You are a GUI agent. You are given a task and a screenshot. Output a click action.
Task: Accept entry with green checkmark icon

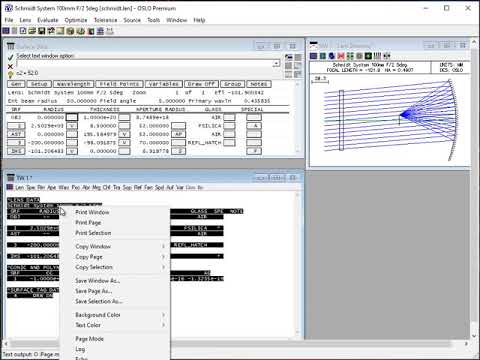click(x=10, y=57)
